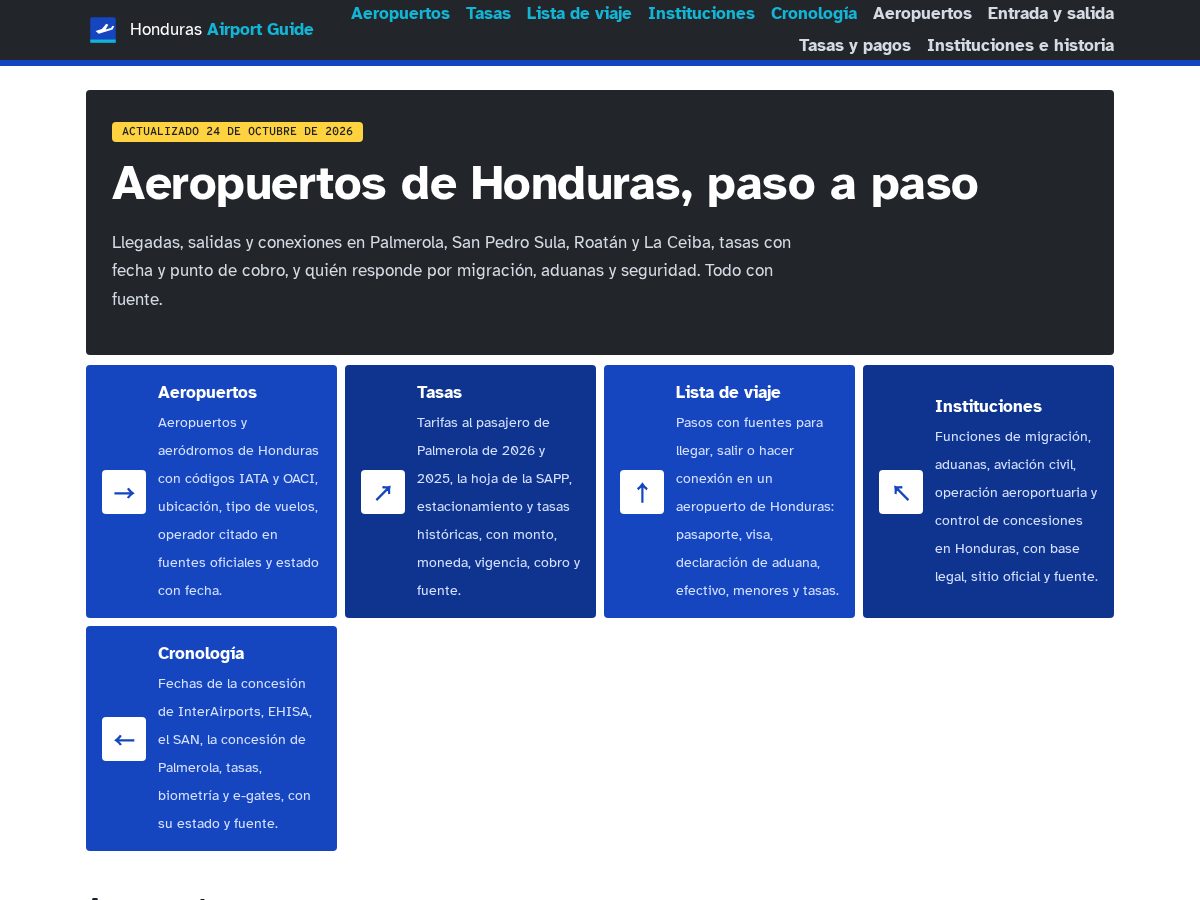The height and width of the screenshot is (900, 1200).
Task: Open the cyan Instituciones nav item
Action: coord(701,13)
